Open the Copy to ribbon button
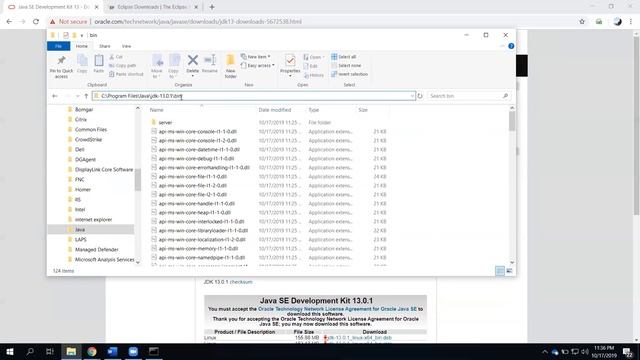The height and width of the screenshot is (360, 640). 174,66
